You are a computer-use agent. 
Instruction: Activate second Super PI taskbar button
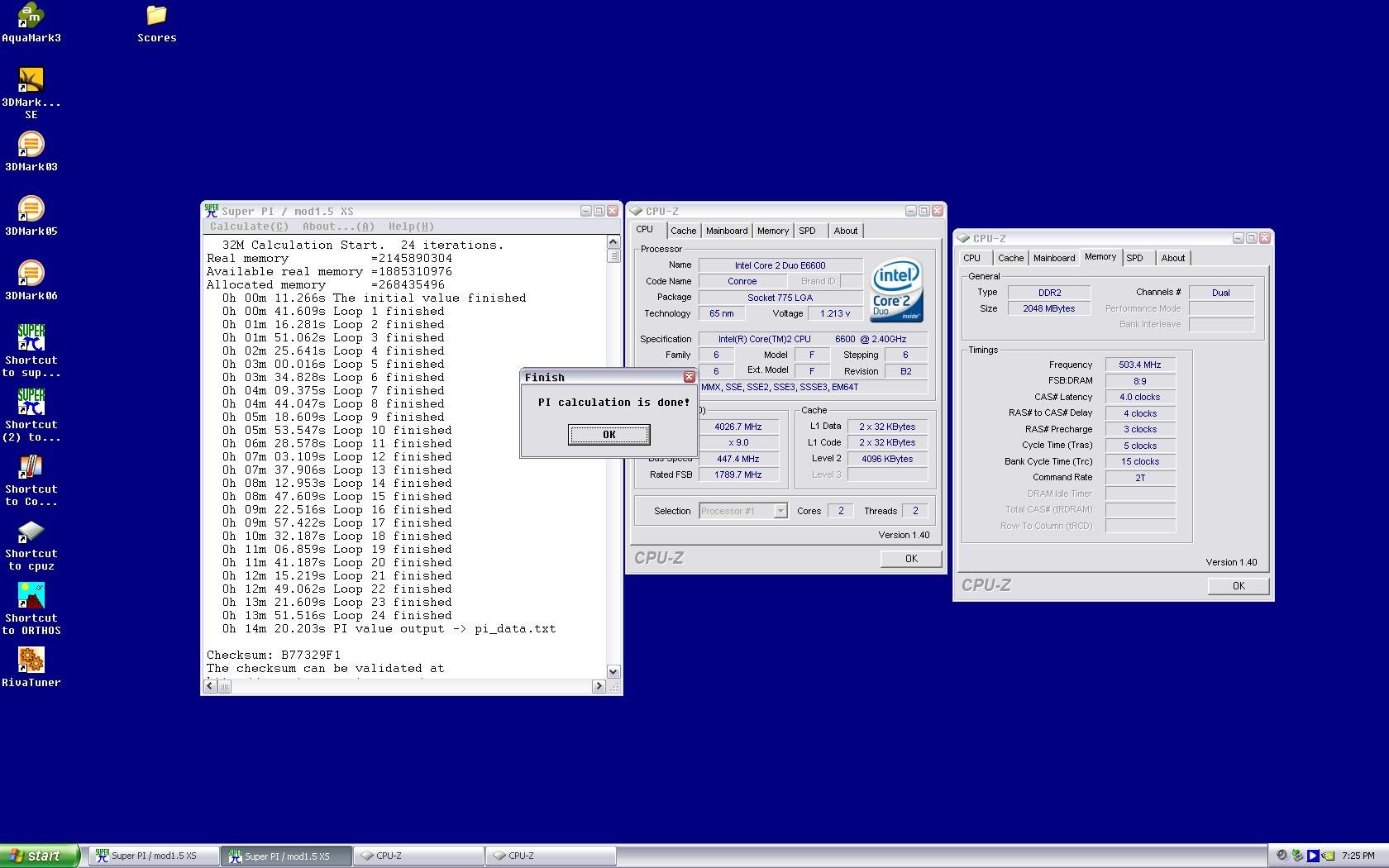[286, 856]
